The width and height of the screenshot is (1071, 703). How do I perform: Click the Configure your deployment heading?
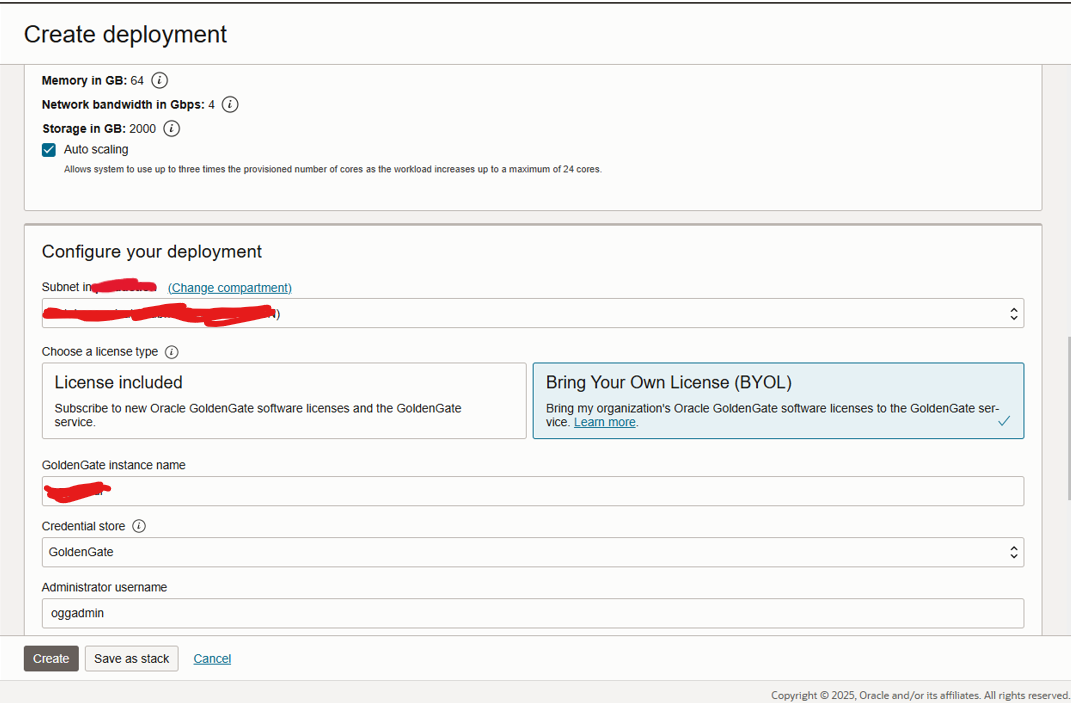click(152, 251)
